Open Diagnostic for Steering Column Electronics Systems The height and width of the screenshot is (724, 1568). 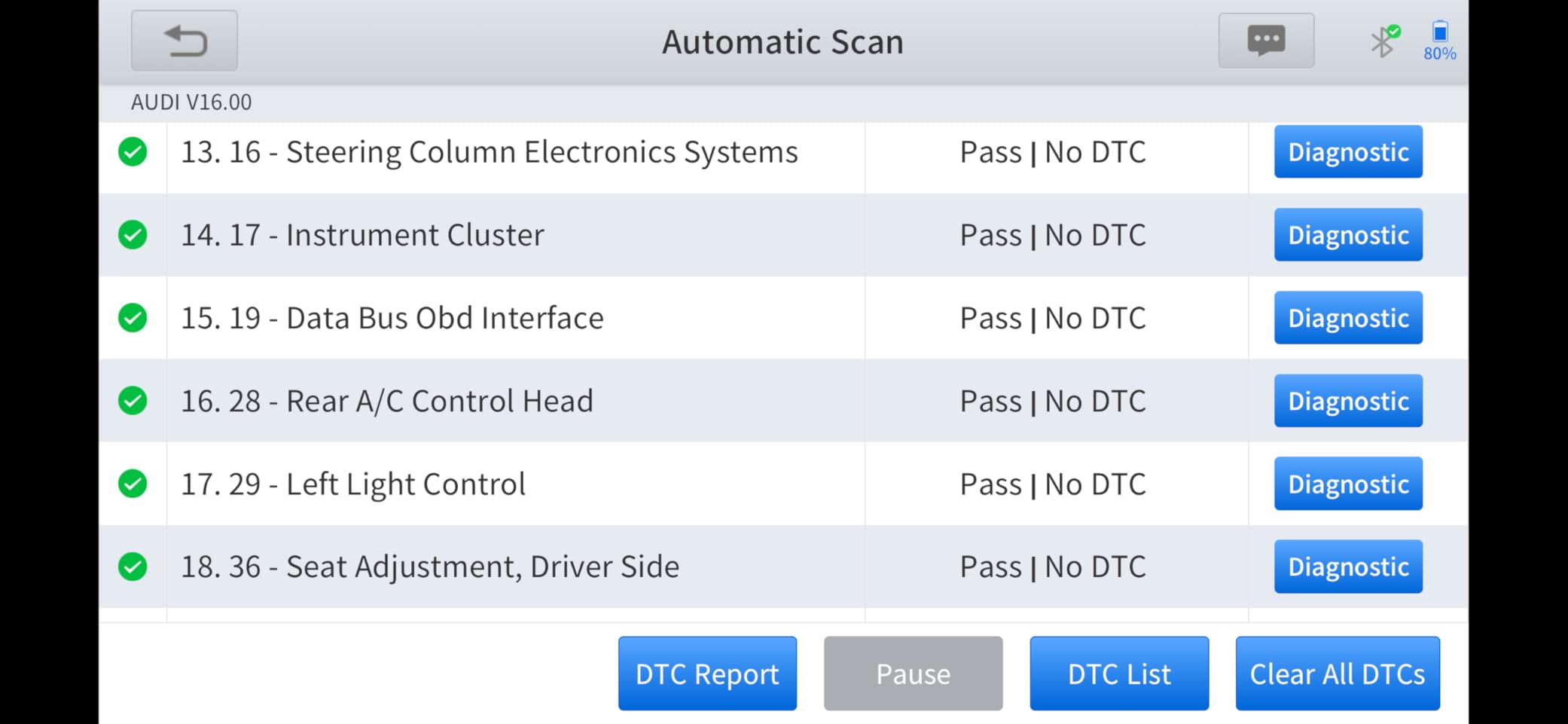[x=1348, y=151]
